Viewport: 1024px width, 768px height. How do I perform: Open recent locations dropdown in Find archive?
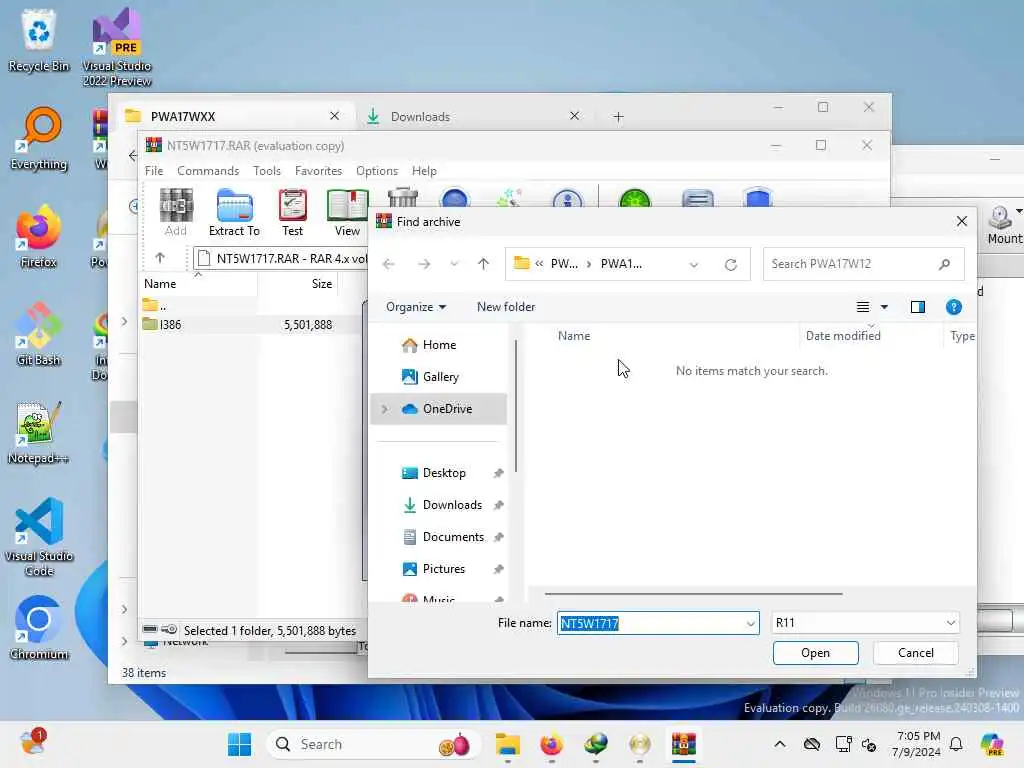click(454, 264)
